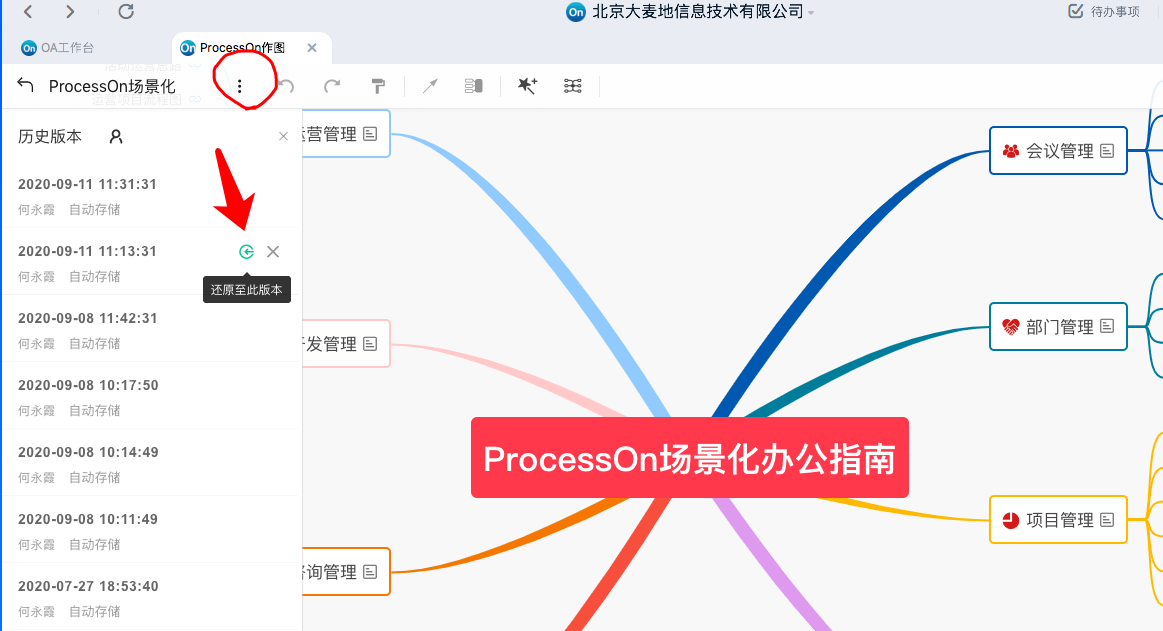Image resolution: width=1163 pixels, height=631 pixels.
Task: Select version 2020-09-08 10:17:50
Action: (x=152, y=396)
